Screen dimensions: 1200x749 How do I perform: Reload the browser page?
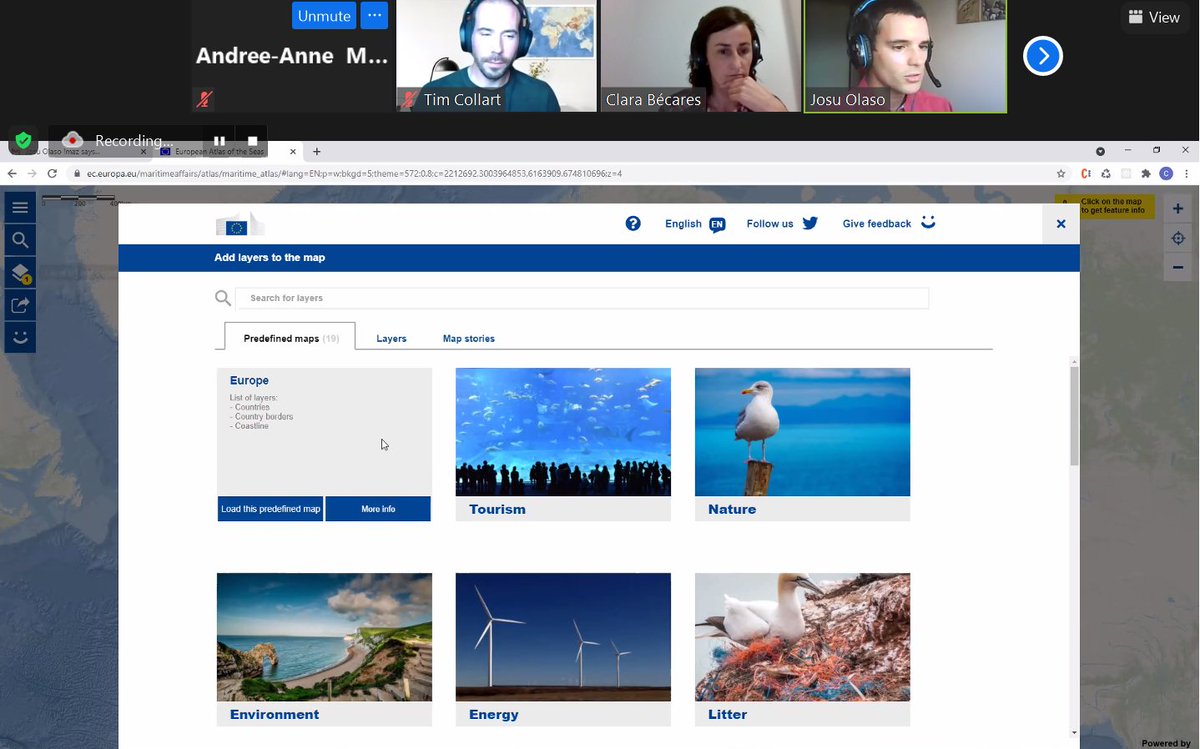52,173
